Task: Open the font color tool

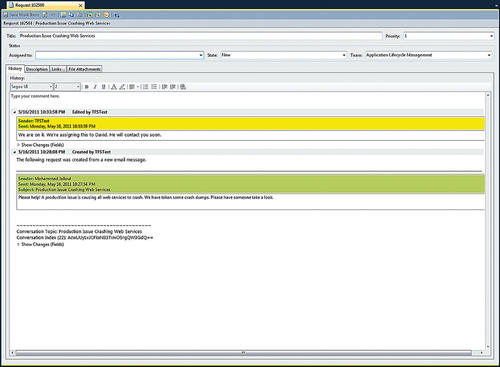Action: click(x=114, y=87)
